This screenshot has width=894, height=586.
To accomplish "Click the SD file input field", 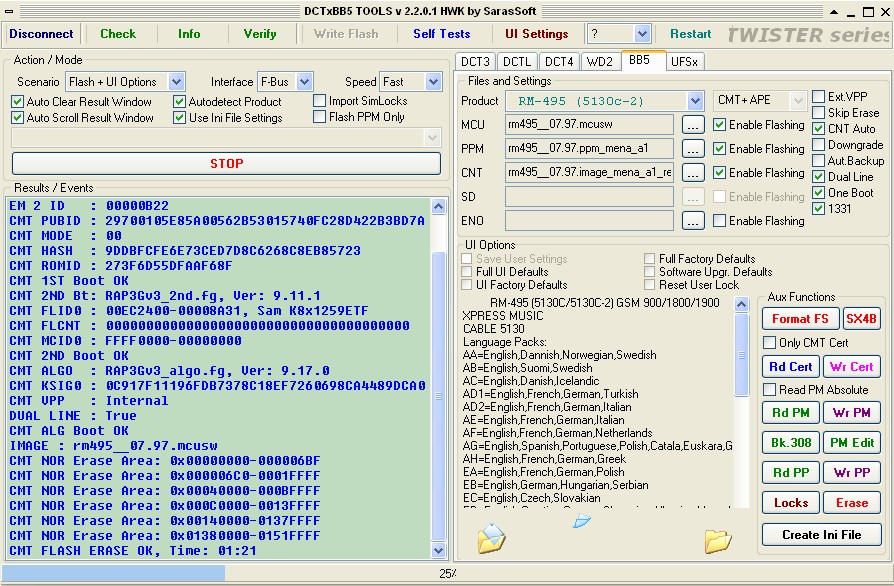I will click(x=589, y=197).
